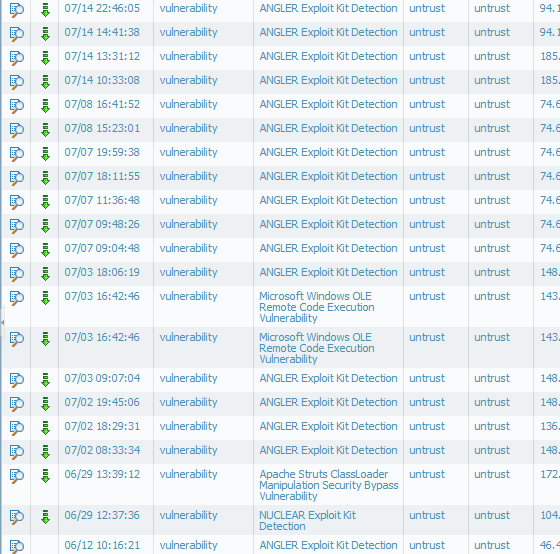Open log details for 07/14 13:31:12 entry
The height and width of the screenshot is (554, 560).
[16, 58]
